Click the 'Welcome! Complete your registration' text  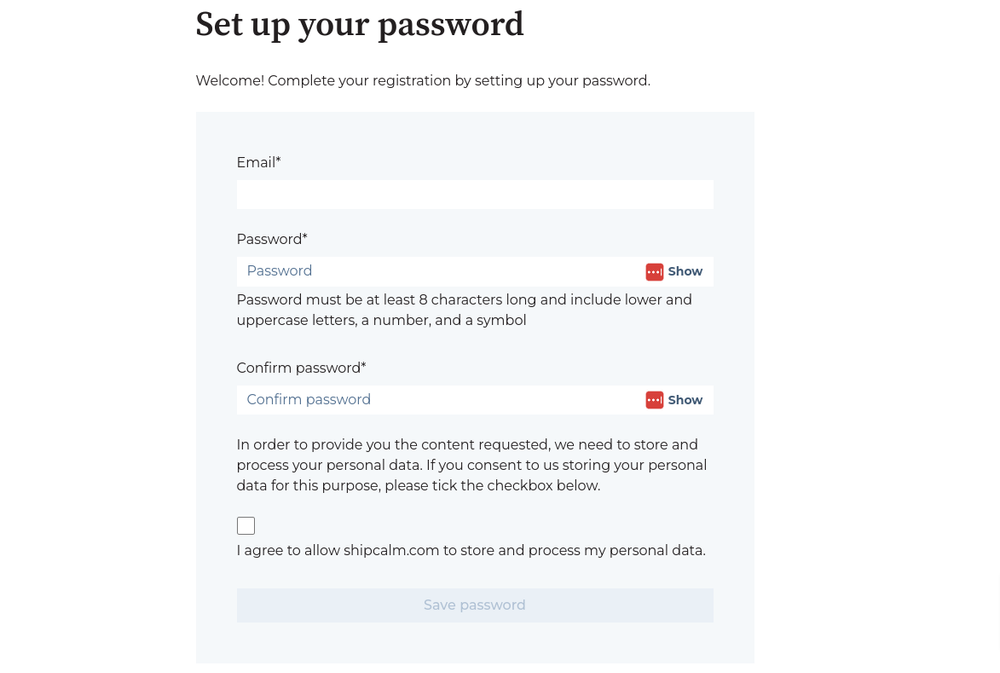pyautogui.click(x=423, y=80)
